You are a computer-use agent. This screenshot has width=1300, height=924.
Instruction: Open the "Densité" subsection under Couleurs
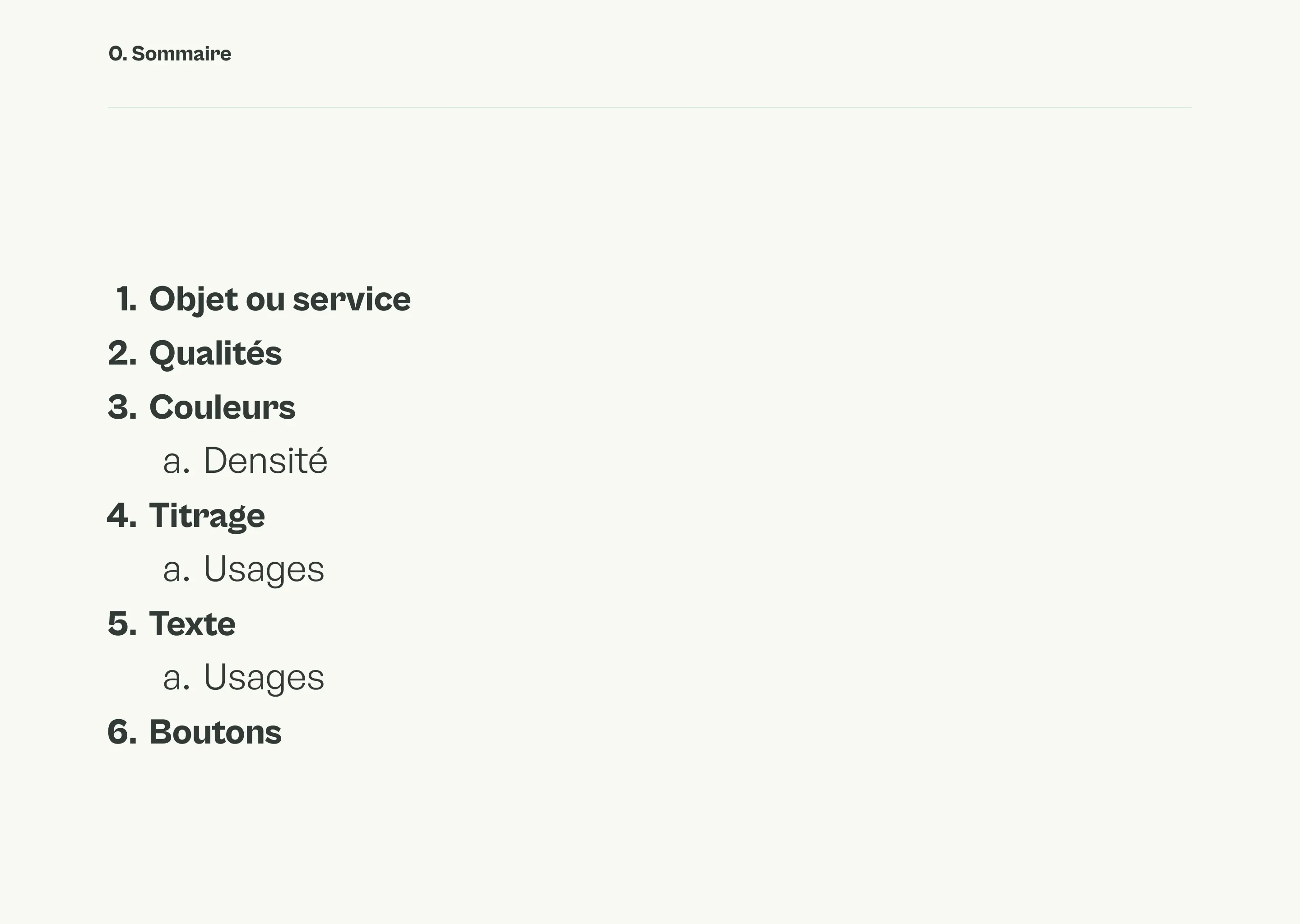pos(265,461)
